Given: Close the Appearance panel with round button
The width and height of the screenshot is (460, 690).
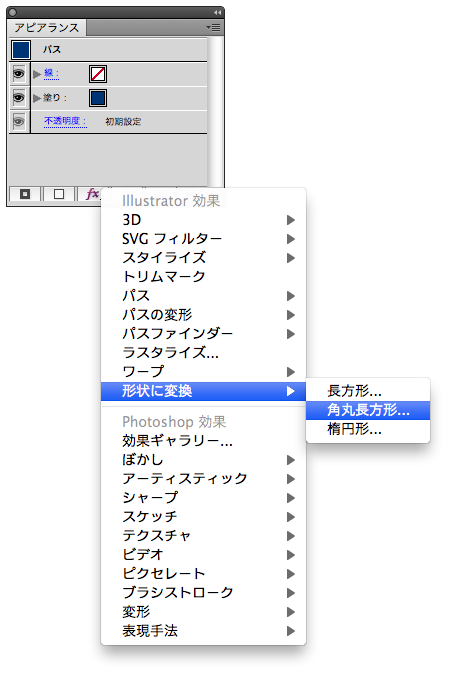Looking at the screenshot, I should pyautogui.click(x=12, y=12).
